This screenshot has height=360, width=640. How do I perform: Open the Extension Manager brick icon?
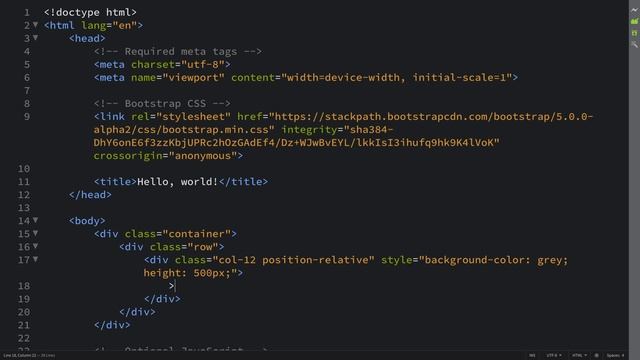coord(634,21)
